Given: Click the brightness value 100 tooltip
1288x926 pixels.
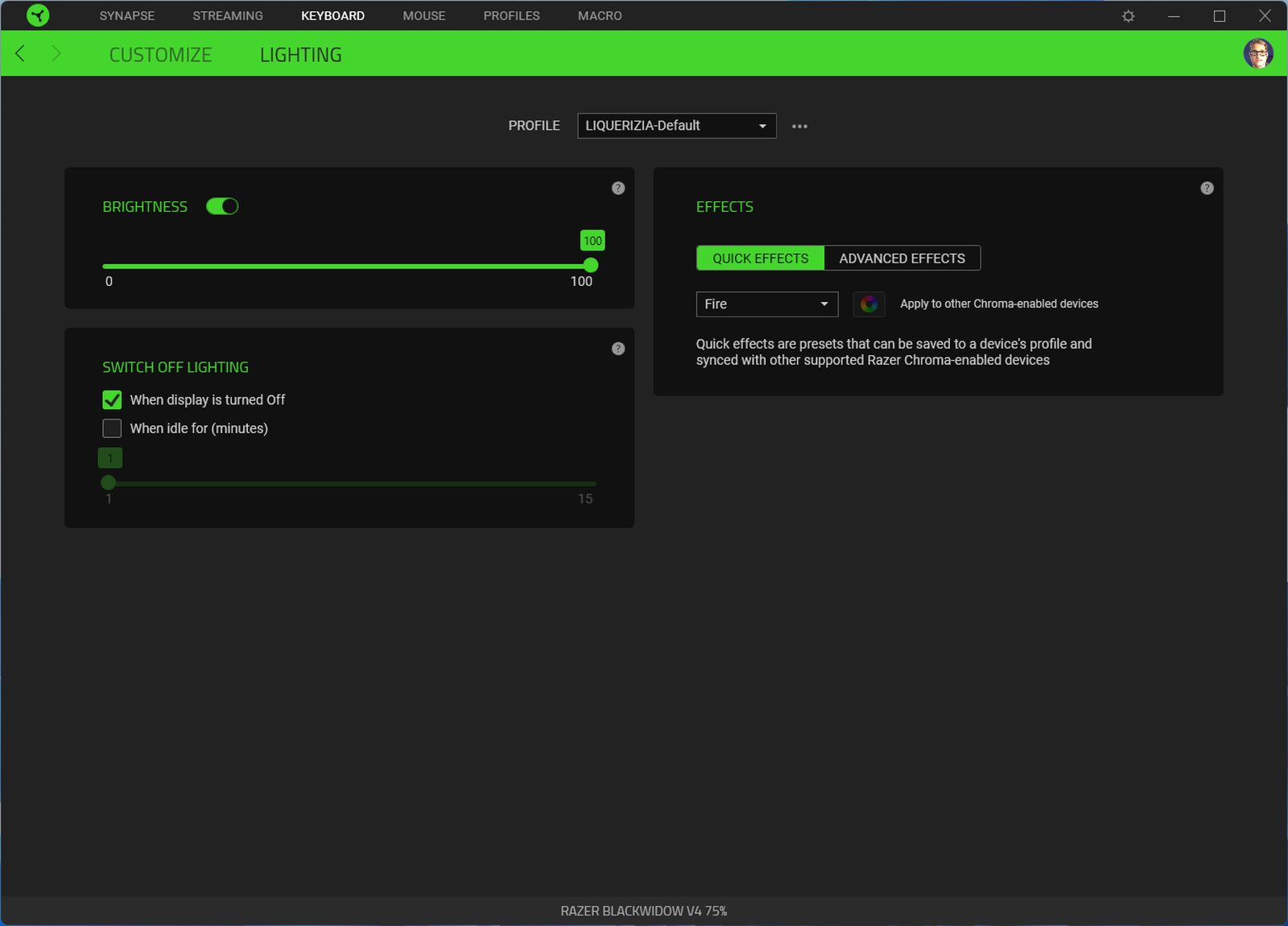Looking at the screenshot, I should (592, 241).
